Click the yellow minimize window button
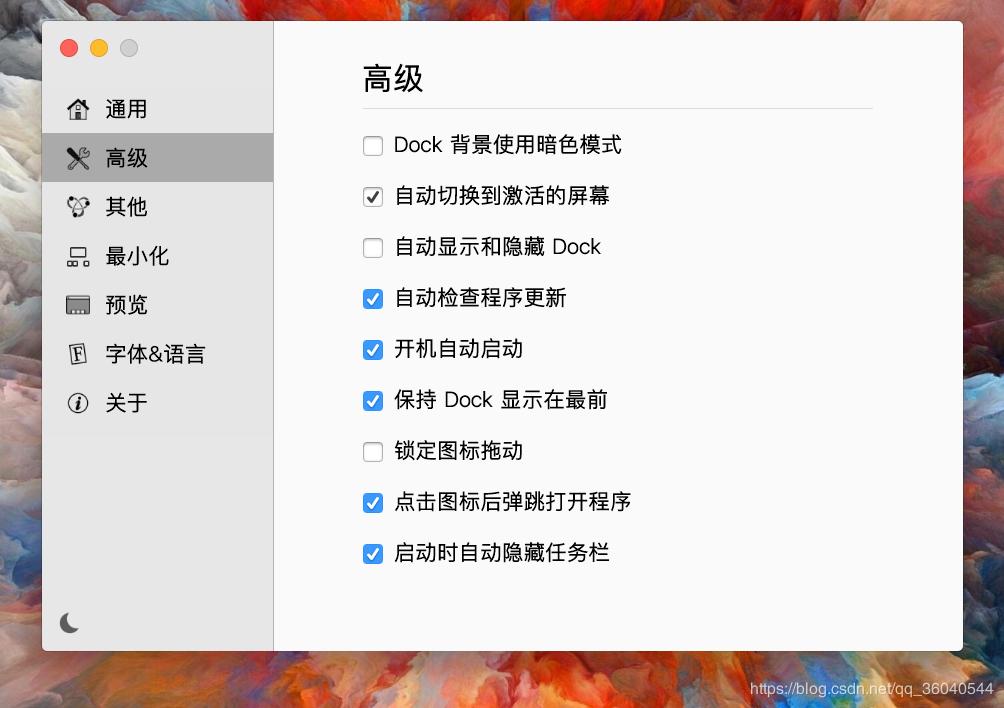Image resolution: width=1004 pixels, height=708 pixels. click(98, 48)
